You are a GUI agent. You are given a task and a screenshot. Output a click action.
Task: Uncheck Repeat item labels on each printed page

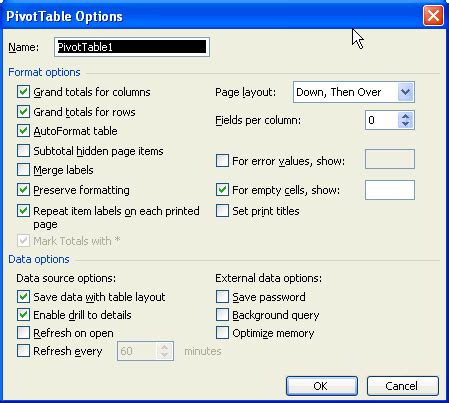coord(23,211)
